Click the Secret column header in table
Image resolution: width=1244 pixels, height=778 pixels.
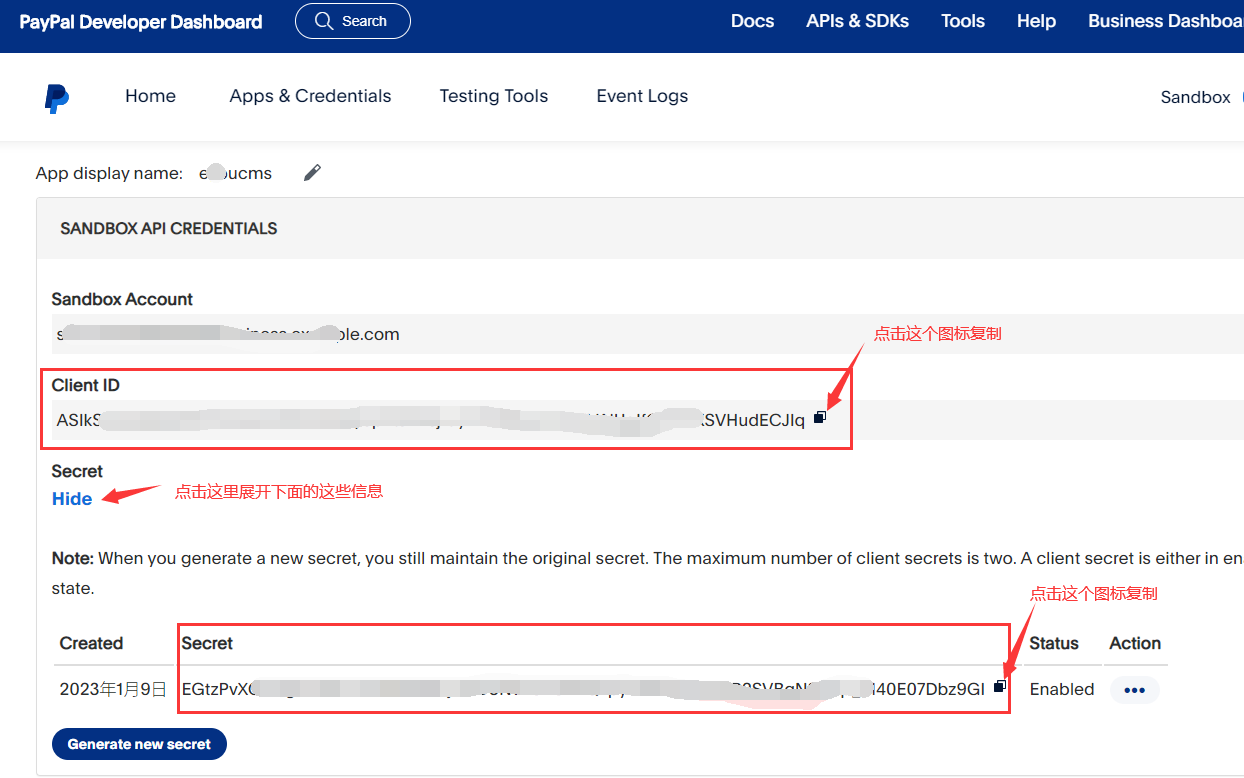coord(207,643)
